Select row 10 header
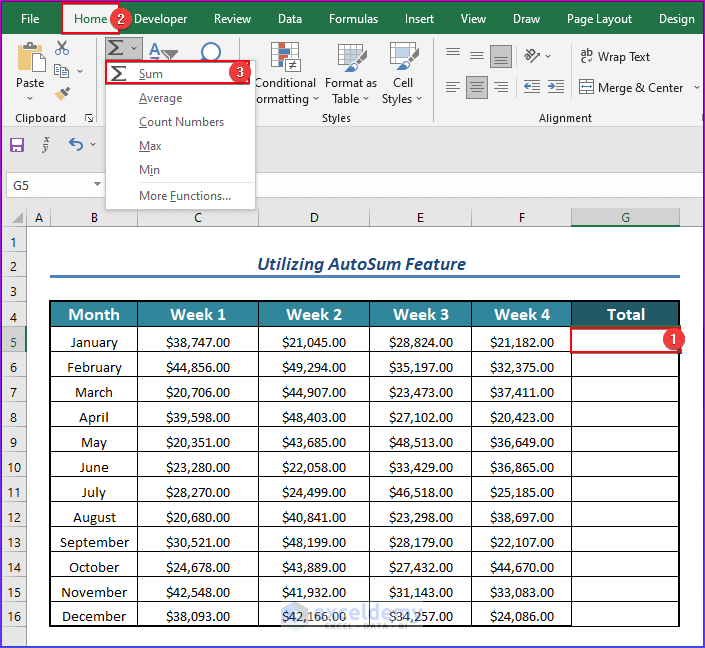Image resolution: width=705 pixels, height=648 pixels. click(x=14, y=468)
